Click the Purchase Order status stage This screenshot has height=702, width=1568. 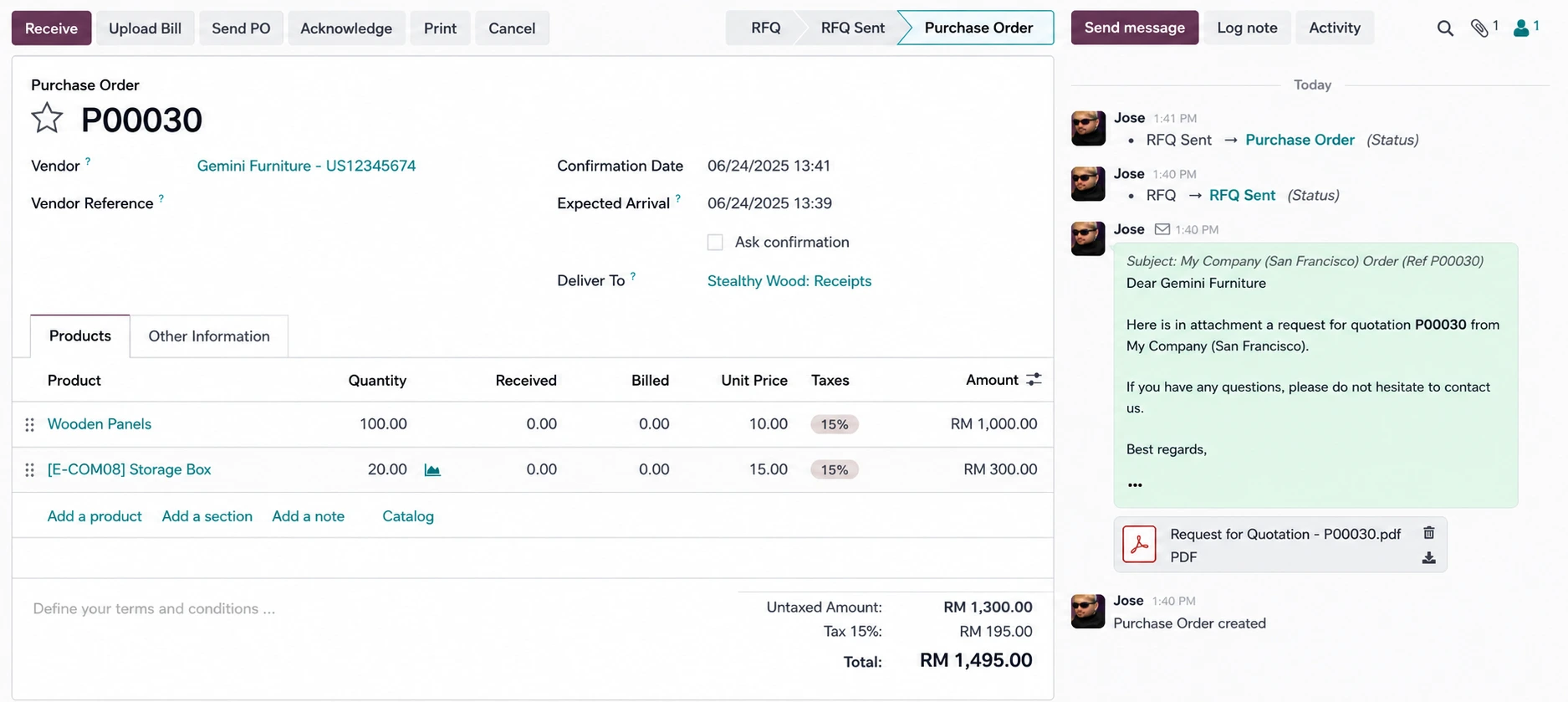tap(978, 28)
